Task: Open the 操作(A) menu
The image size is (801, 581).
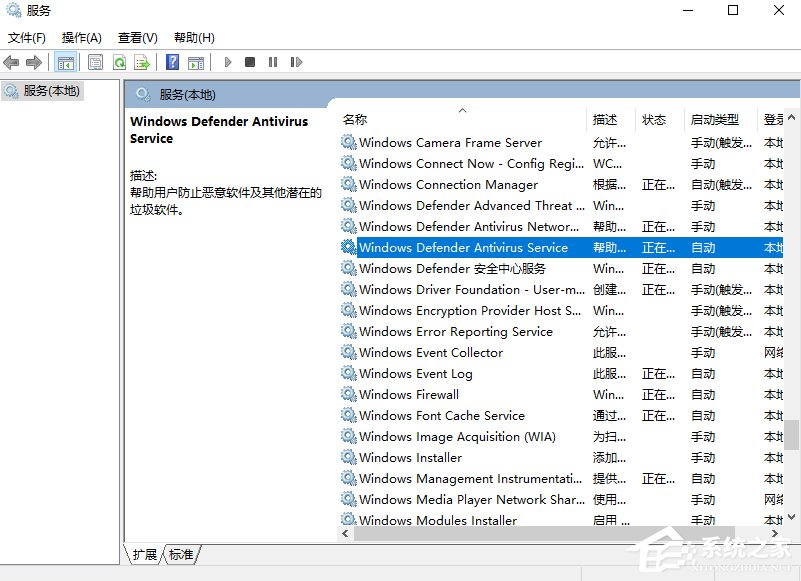Action: [x=80, y=37]
